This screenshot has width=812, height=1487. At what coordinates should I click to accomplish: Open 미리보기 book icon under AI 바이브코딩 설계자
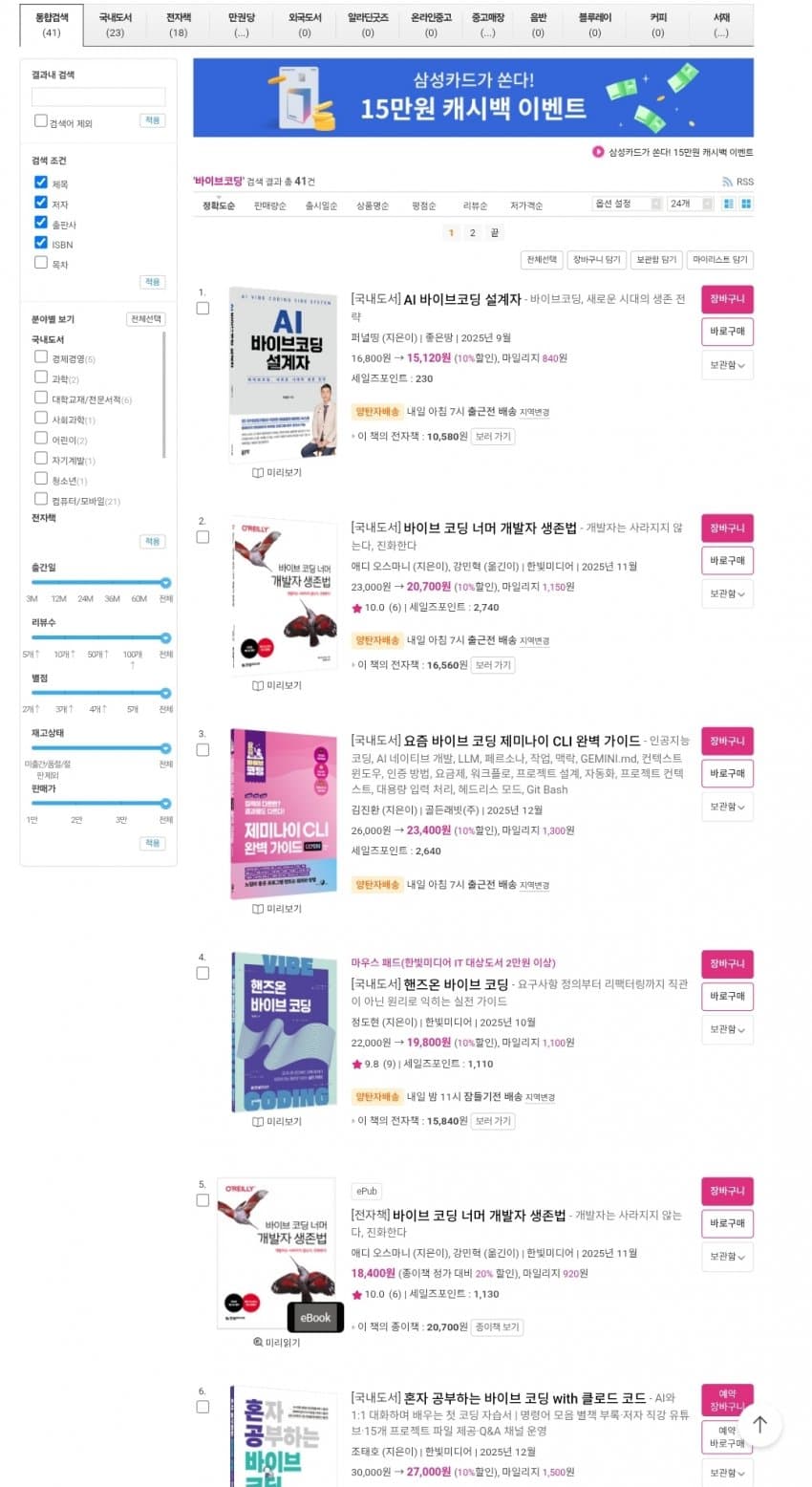tap(258, 473)
